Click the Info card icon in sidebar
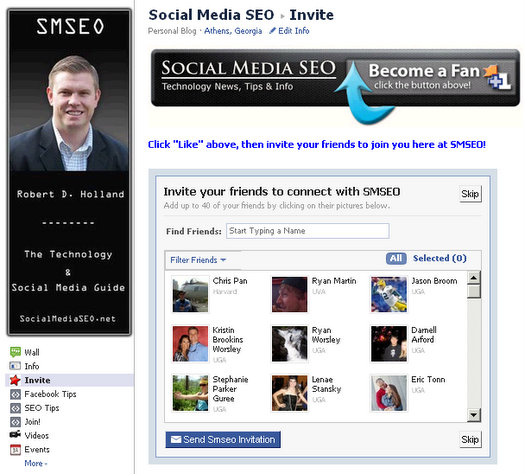Viewport: 525px width, 474px height. coord(15,366)
